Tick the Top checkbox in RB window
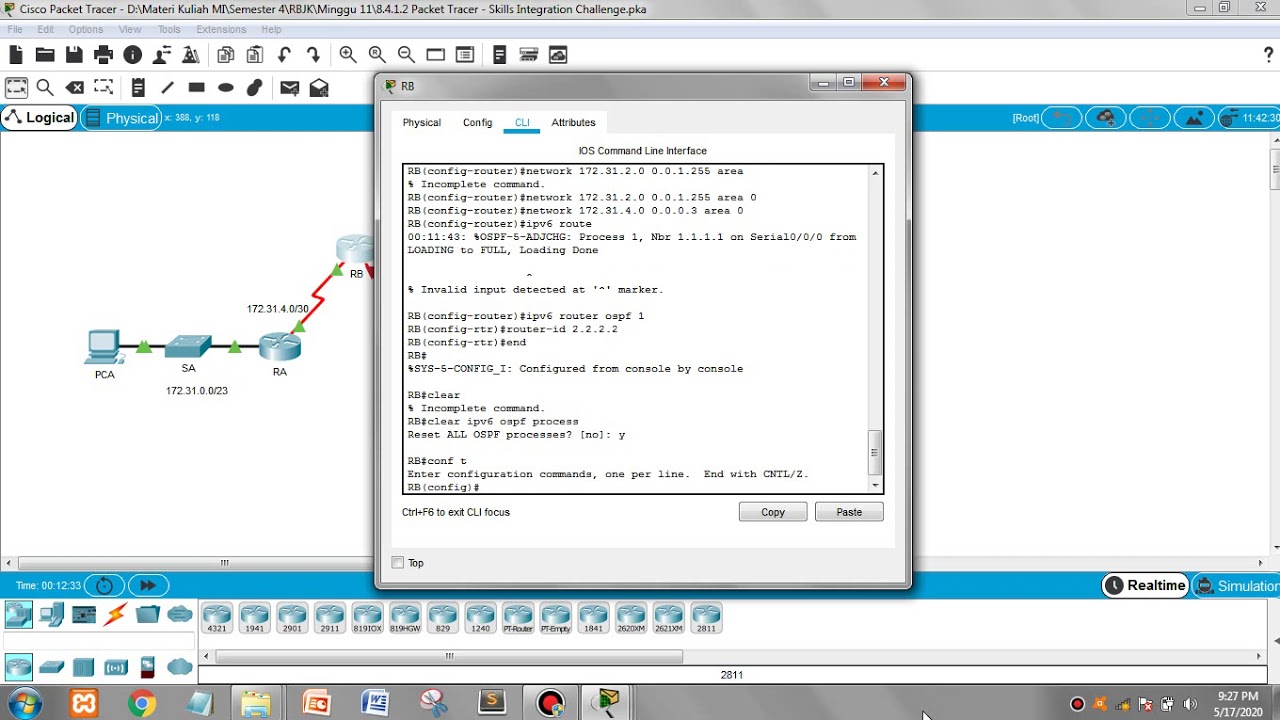1280x720 pixels. coord(398,563)
